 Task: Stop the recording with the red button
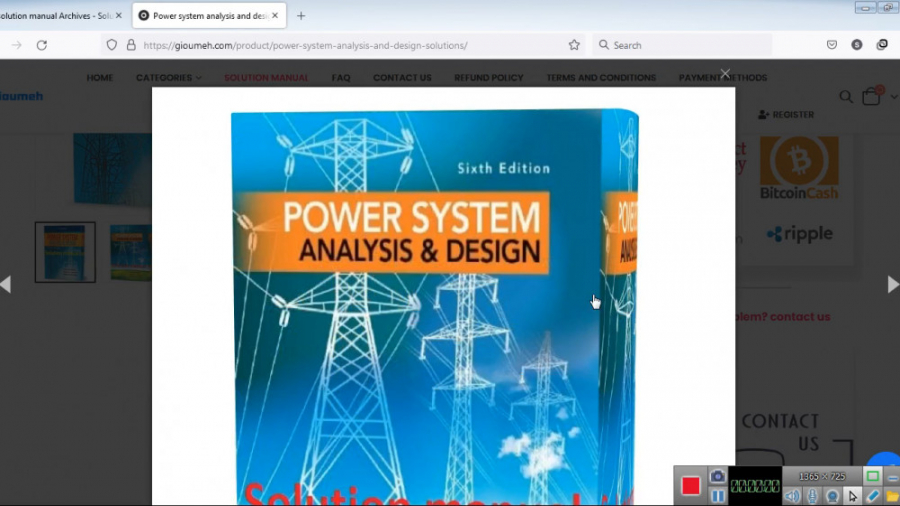coord(690,486)
